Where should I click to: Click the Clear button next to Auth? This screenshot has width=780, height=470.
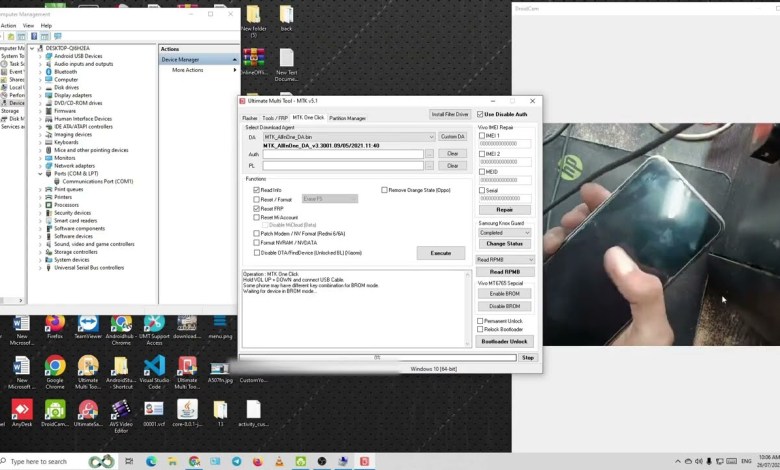click(x=452, y=154)
